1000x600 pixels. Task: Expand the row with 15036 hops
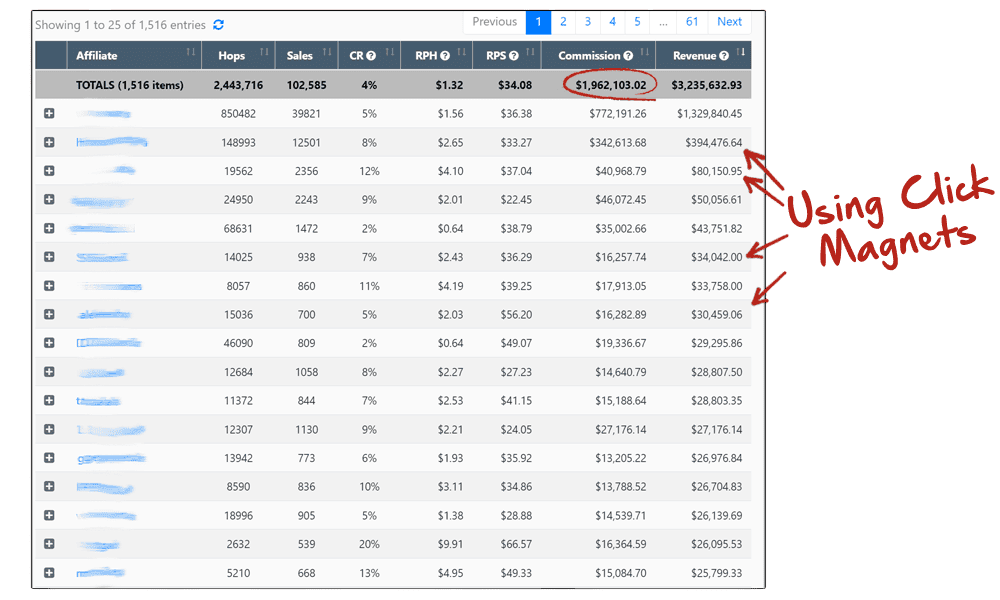click(x=49, y=314)
